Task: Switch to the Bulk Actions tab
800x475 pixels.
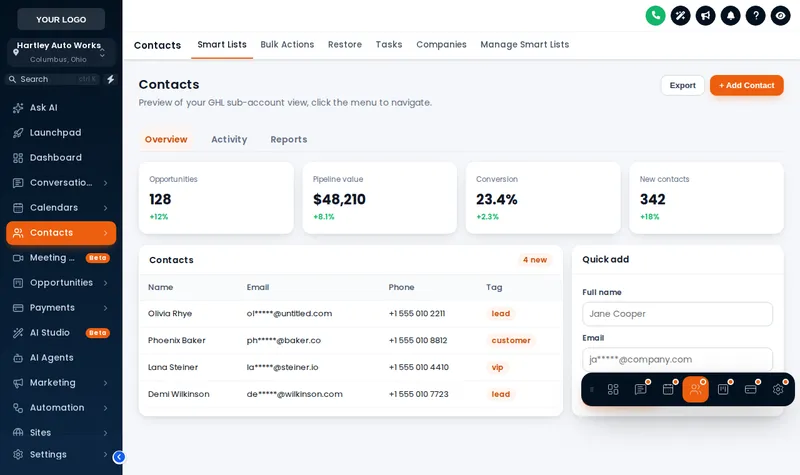Action: click(x=287, y=45)
